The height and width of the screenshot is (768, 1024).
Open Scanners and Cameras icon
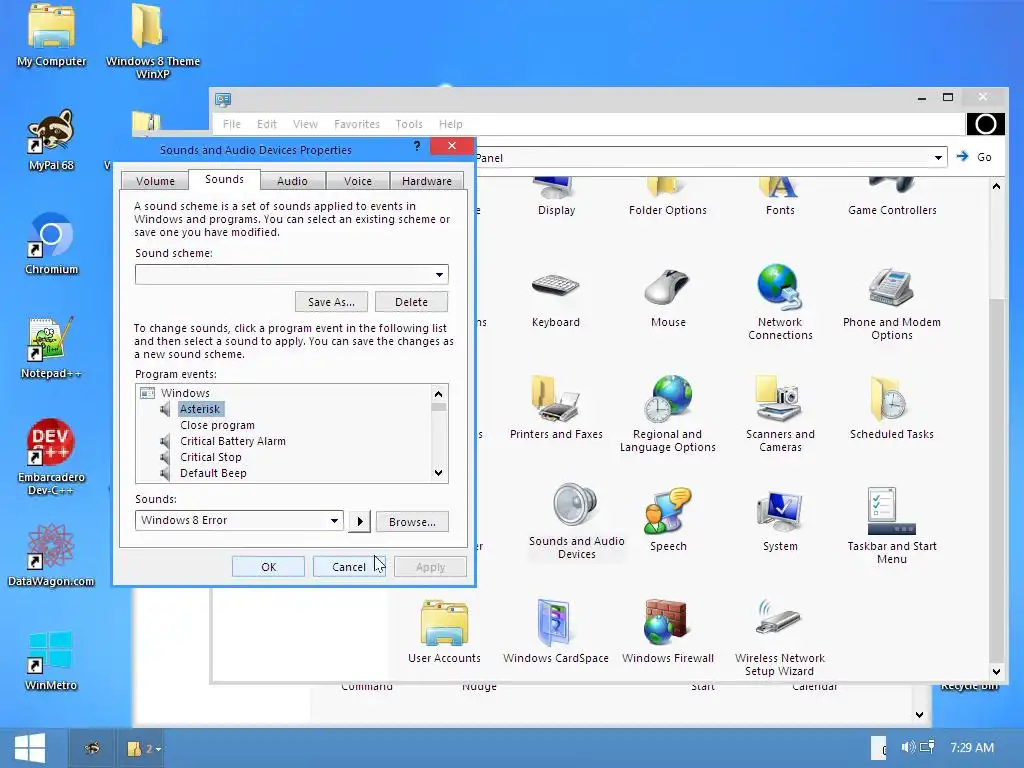click(780, 415)
